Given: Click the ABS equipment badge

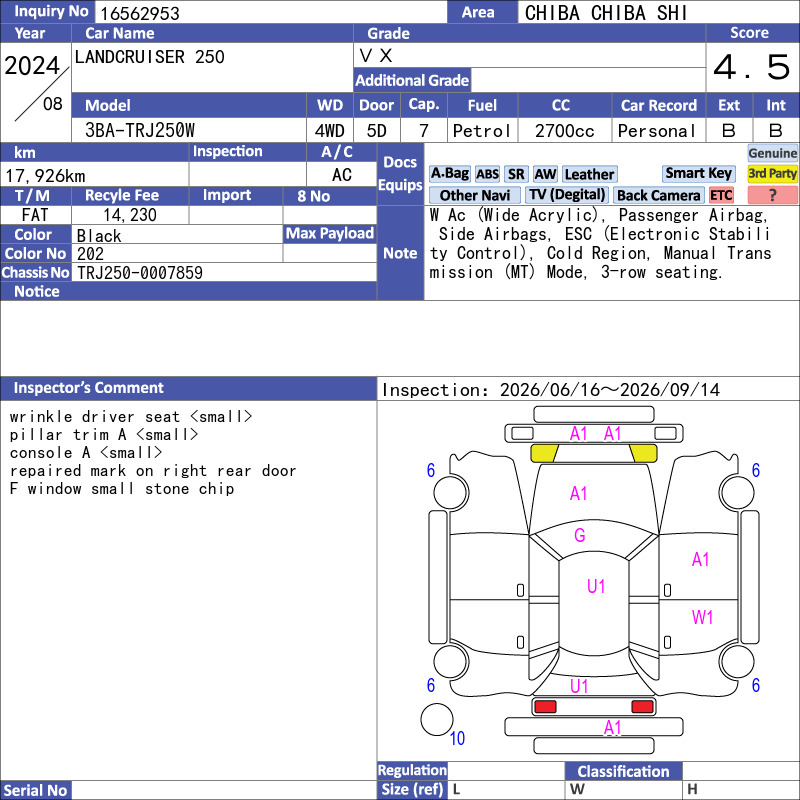Looking at the screenshot, I should pos(487,174).
